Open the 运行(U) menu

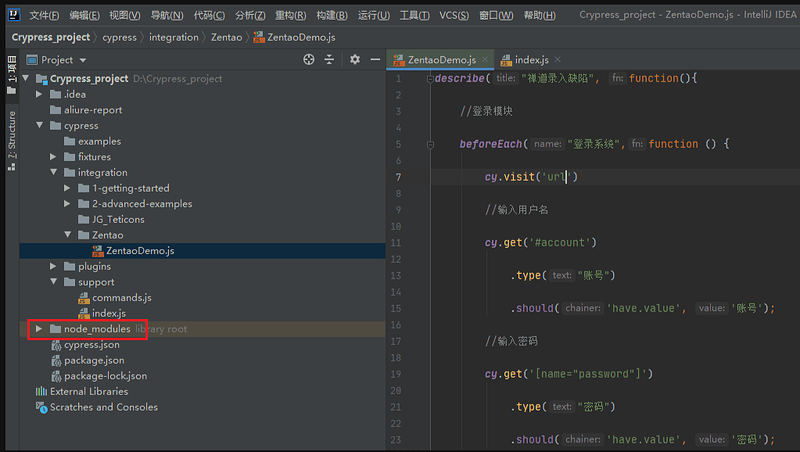coord(373,15)
